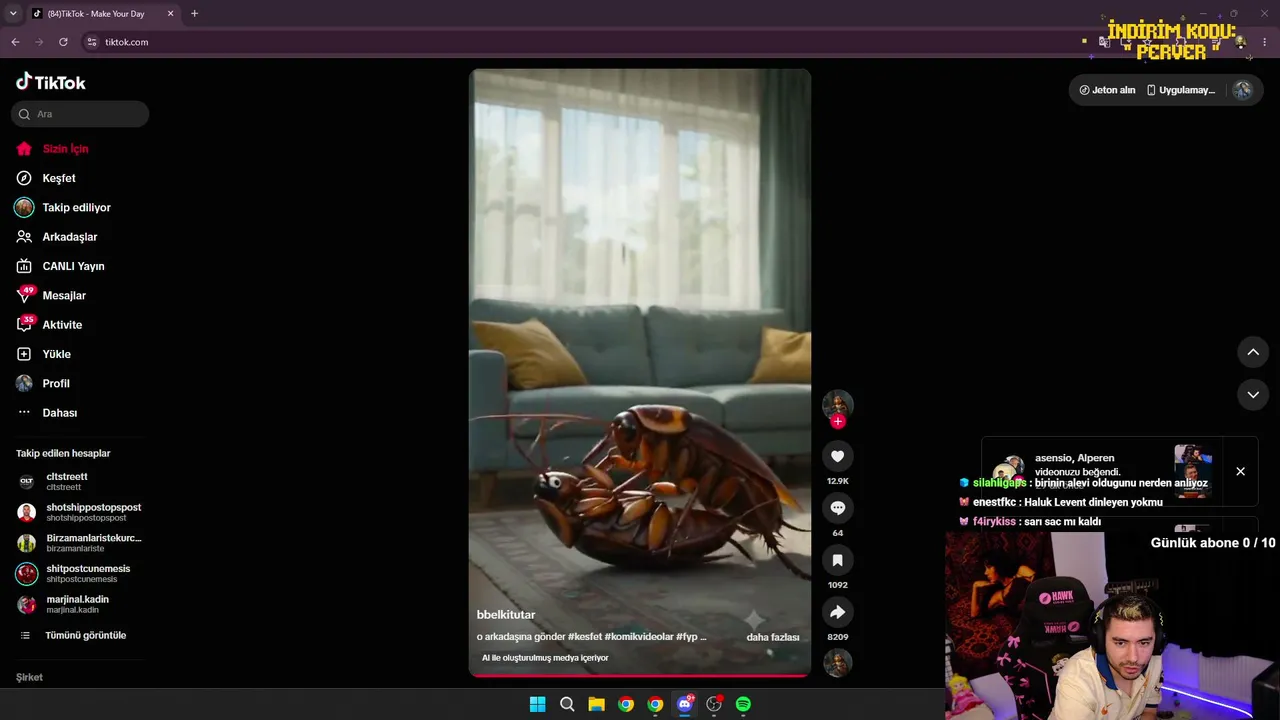The width and height of the screenshot is (1280, 720).
Task: Open File Explorer from taskbar
Action: [596, 704]
